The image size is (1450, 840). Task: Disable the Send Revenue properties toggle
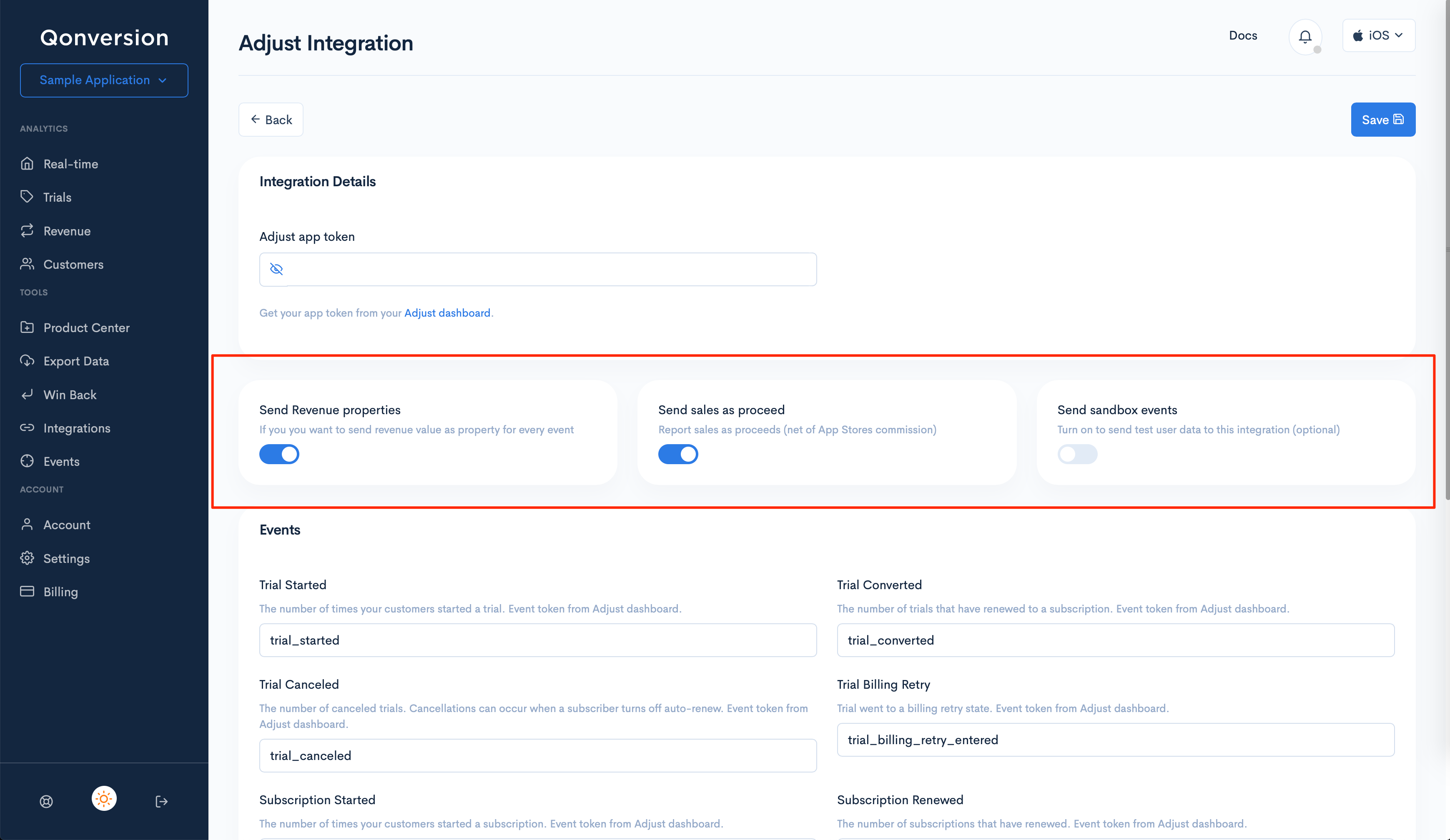(279, 454)
